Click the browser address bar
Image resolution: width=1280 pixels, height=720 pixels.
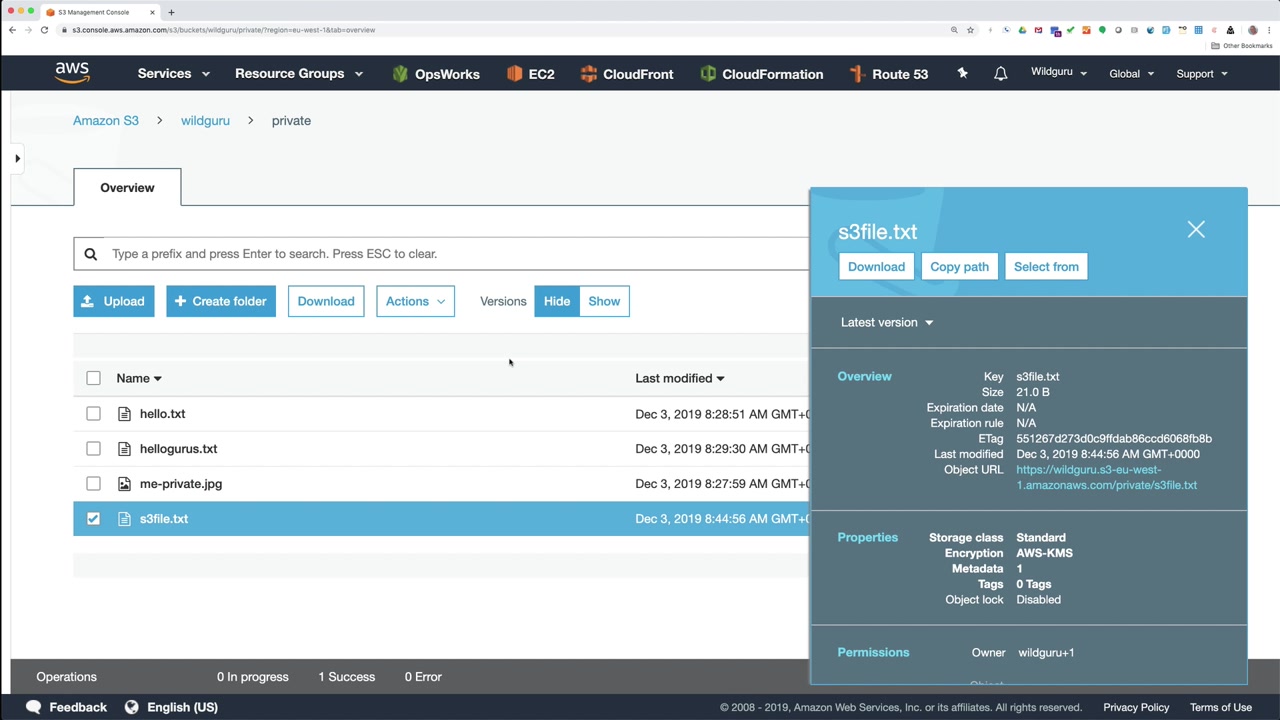tap(500, 30)
